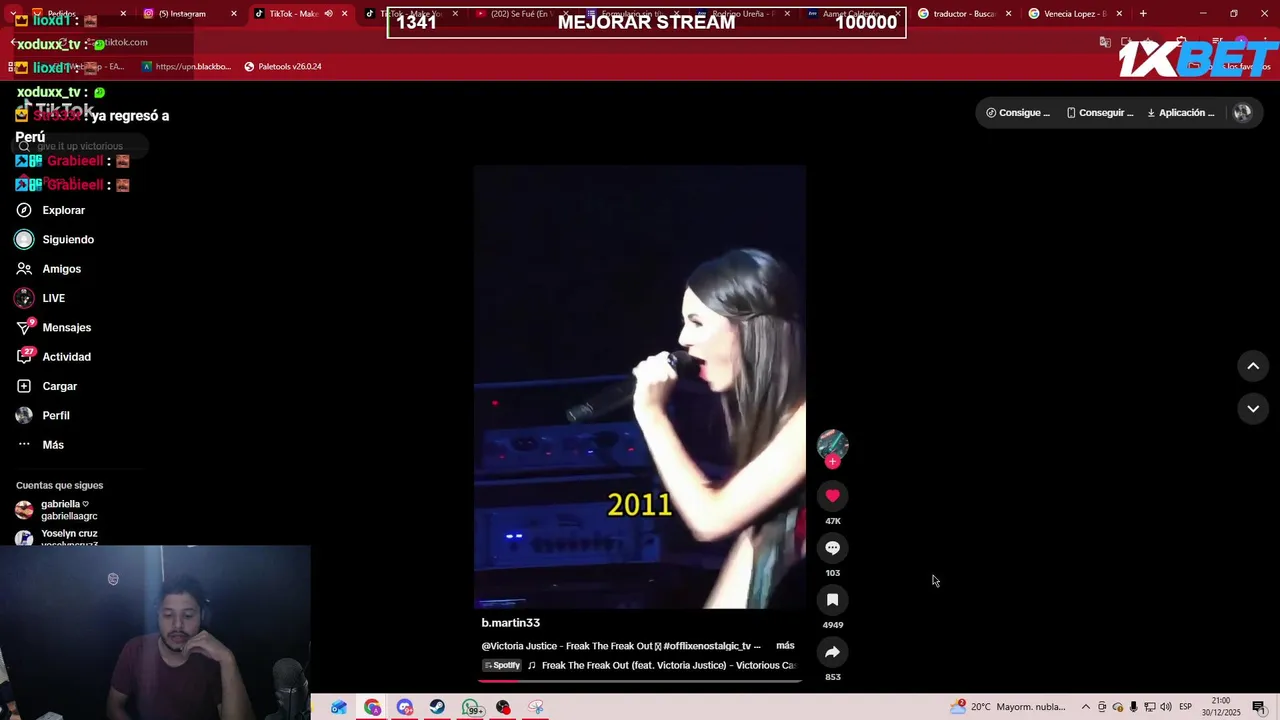
Task: Open the b.martin33 username link
Action: 510,623
